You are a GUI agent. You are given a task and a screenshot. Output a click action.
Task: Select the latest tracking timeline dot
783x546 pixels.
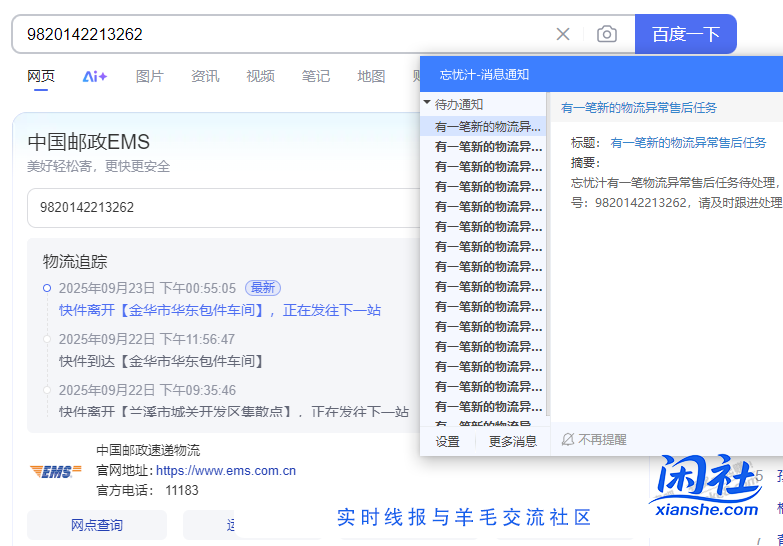pyautogui.click(x=47, y=288)
